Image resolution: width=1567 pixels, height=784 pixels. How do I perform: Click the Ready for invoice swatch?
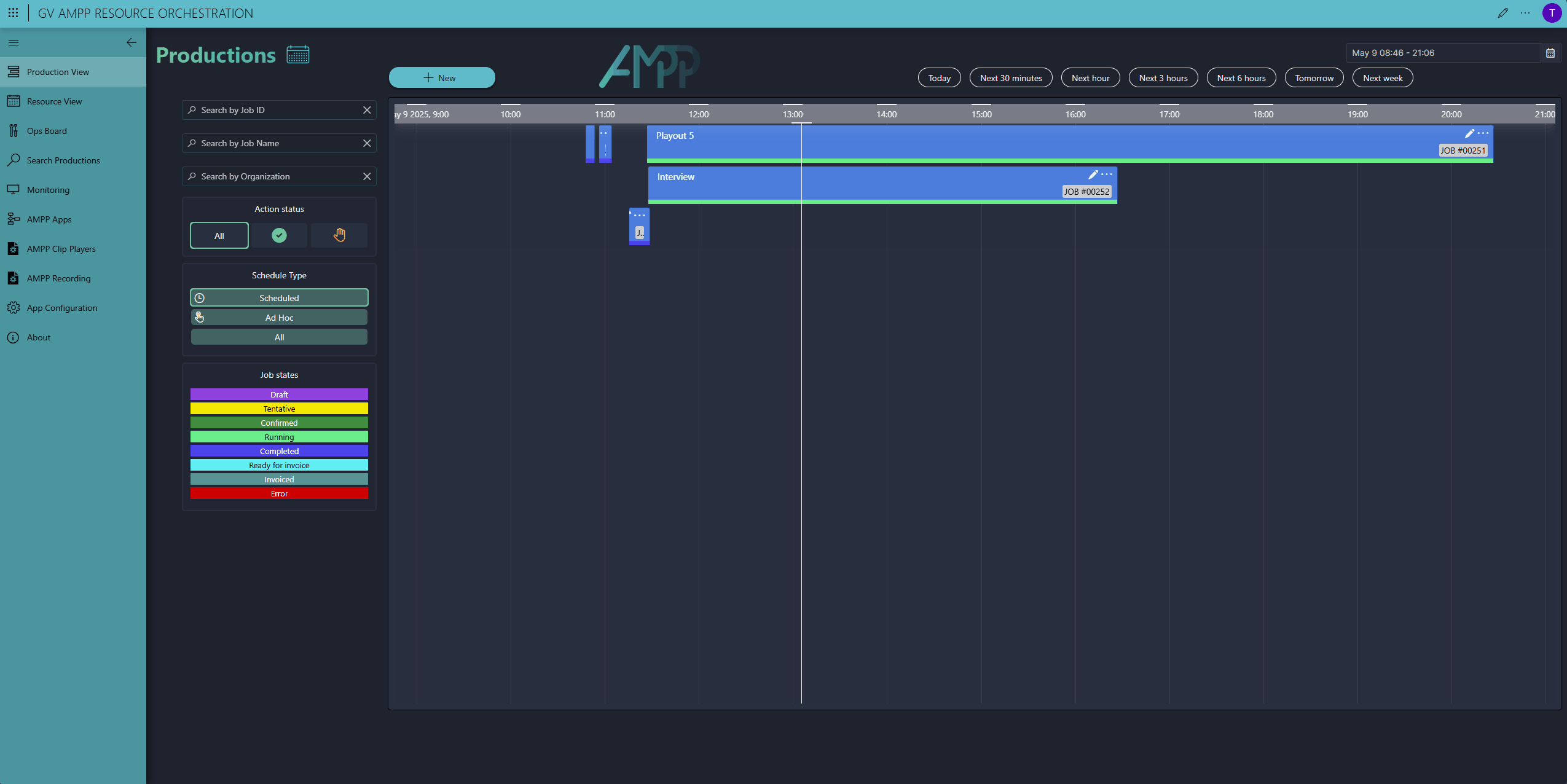point(279,465)
